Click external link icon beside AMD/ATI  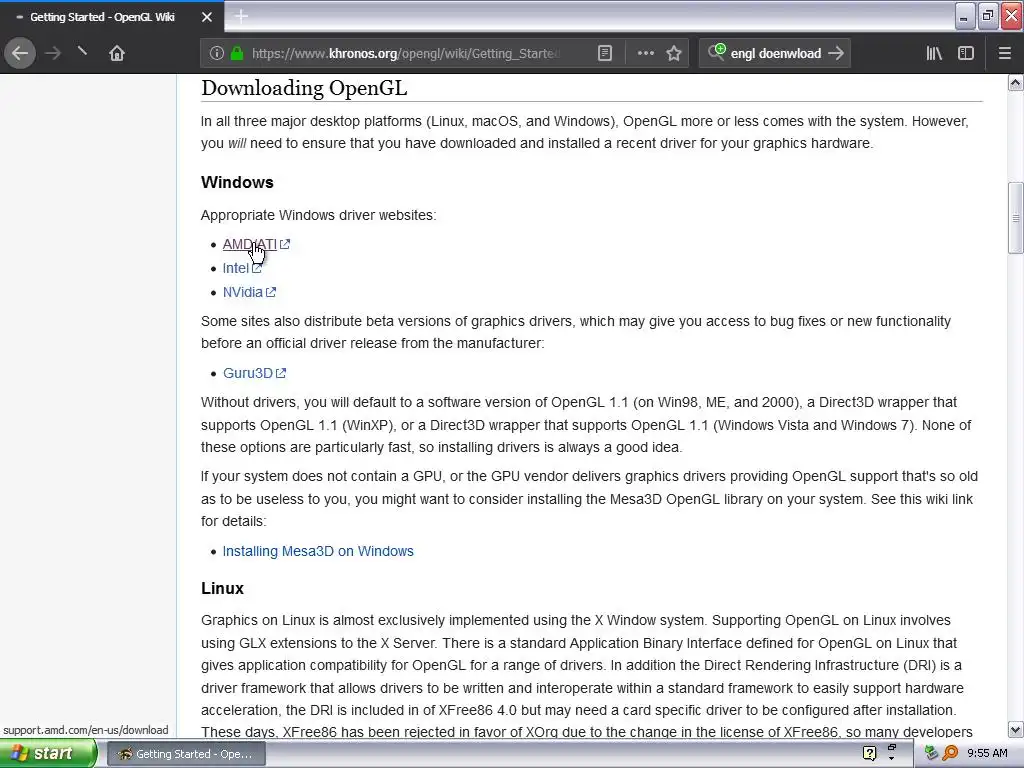[x=285, y=244]
